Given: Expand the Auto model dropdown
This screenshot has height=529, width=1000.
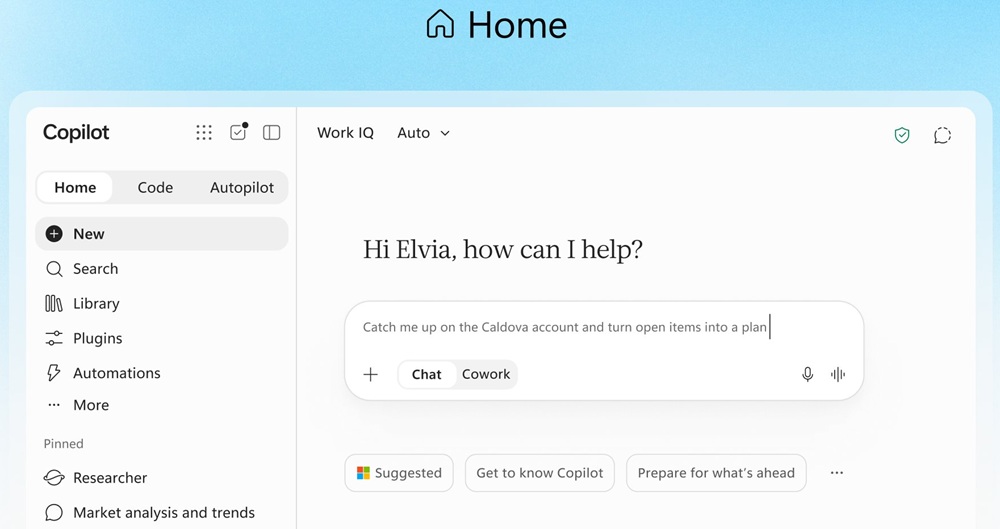Looking at the screenshot, I should click(424, 133).
